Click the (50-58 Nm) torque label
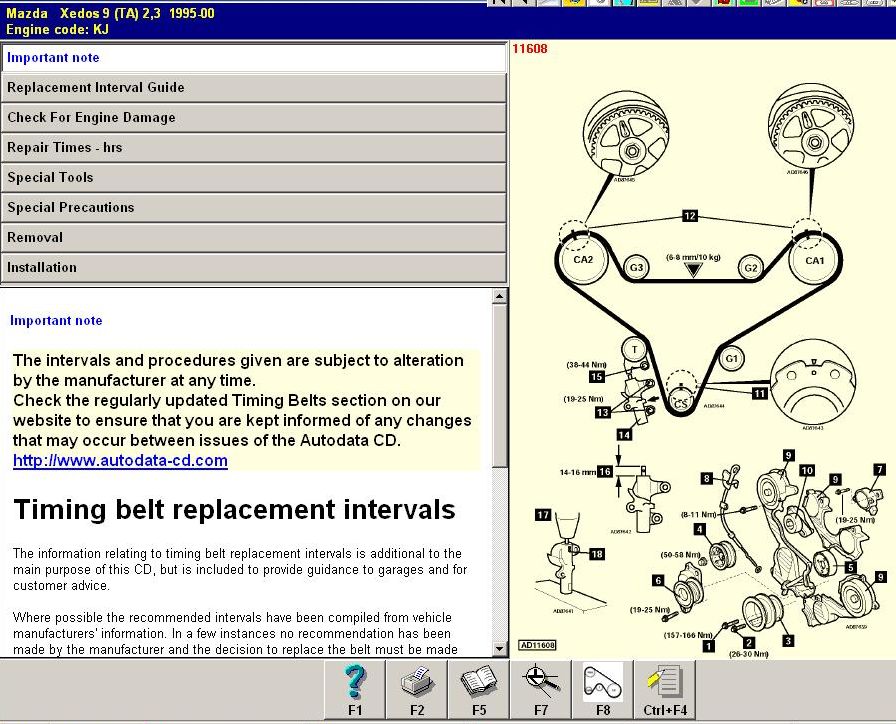 pyautogui.click(x=681, y=554)
